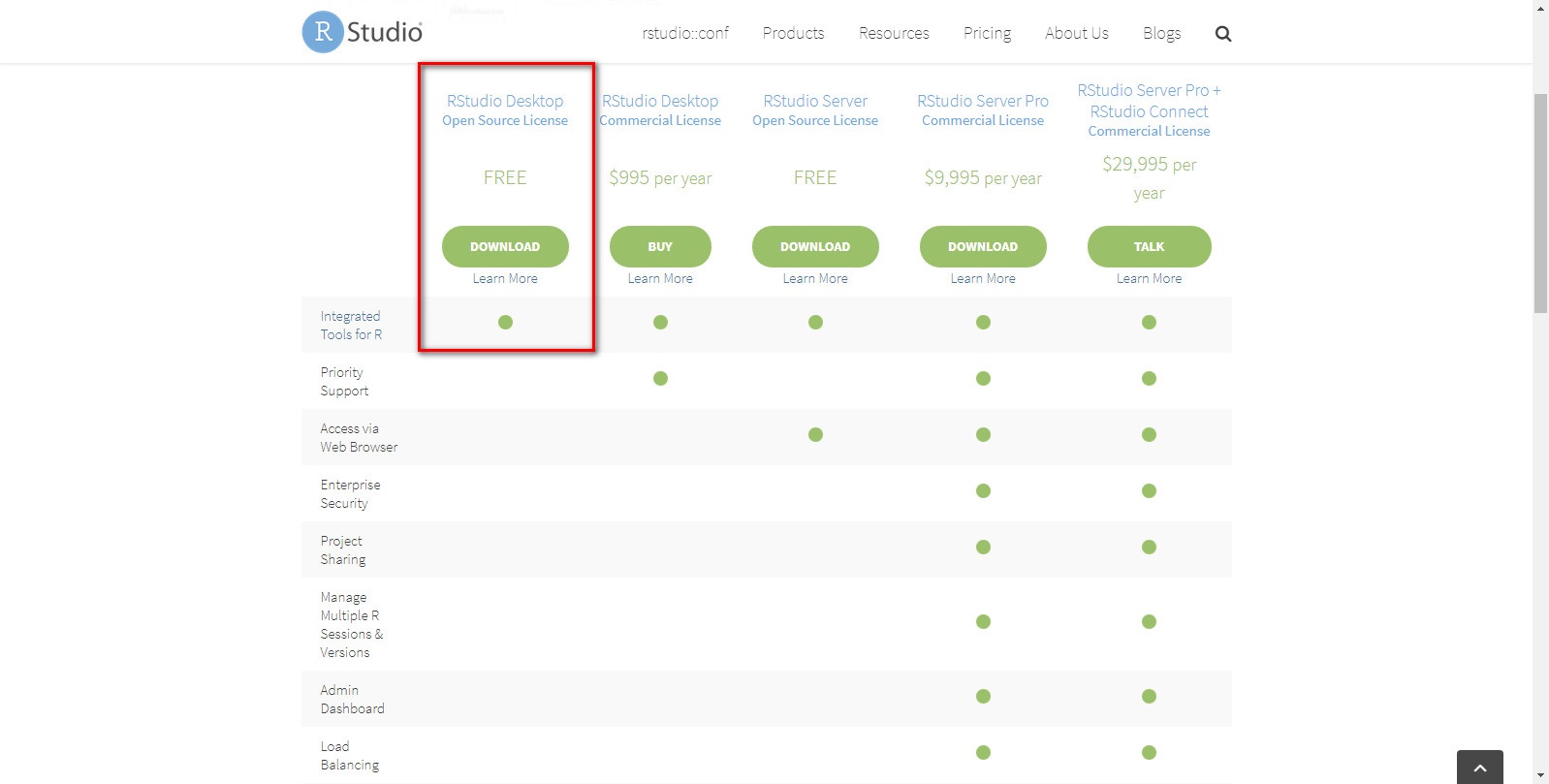The image size is (1549, 784).
Task: Open the site search magnifier icon
Action: coord(1223,34)
